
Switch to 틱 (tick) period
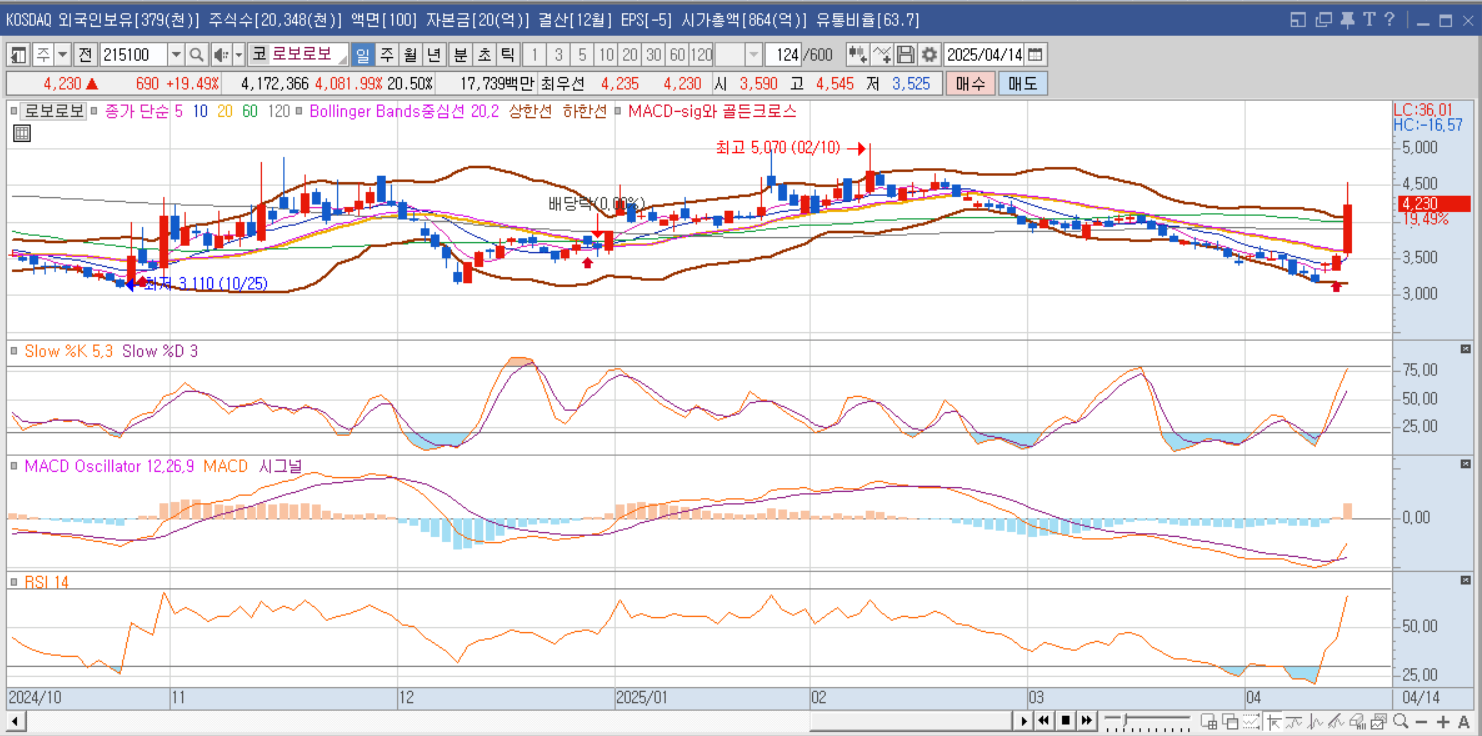pyautogui.click(x=507, y=55)
